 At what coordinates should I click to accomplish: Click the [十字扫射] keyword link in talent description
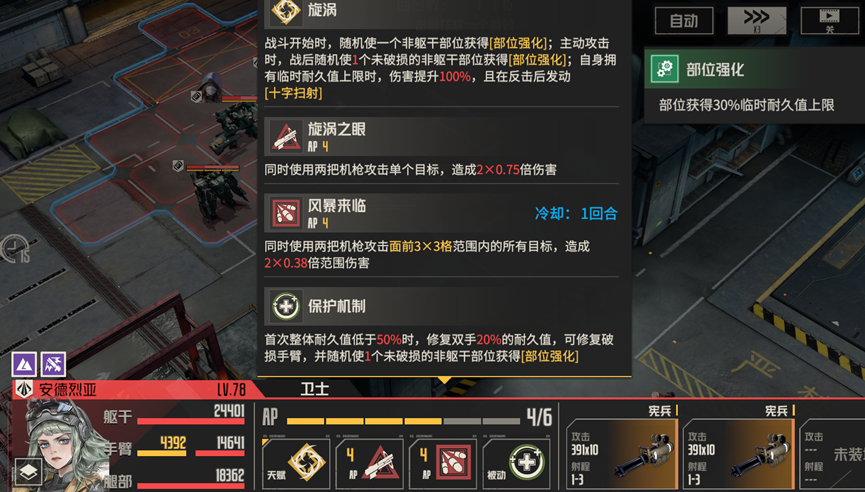click(293, 93)
